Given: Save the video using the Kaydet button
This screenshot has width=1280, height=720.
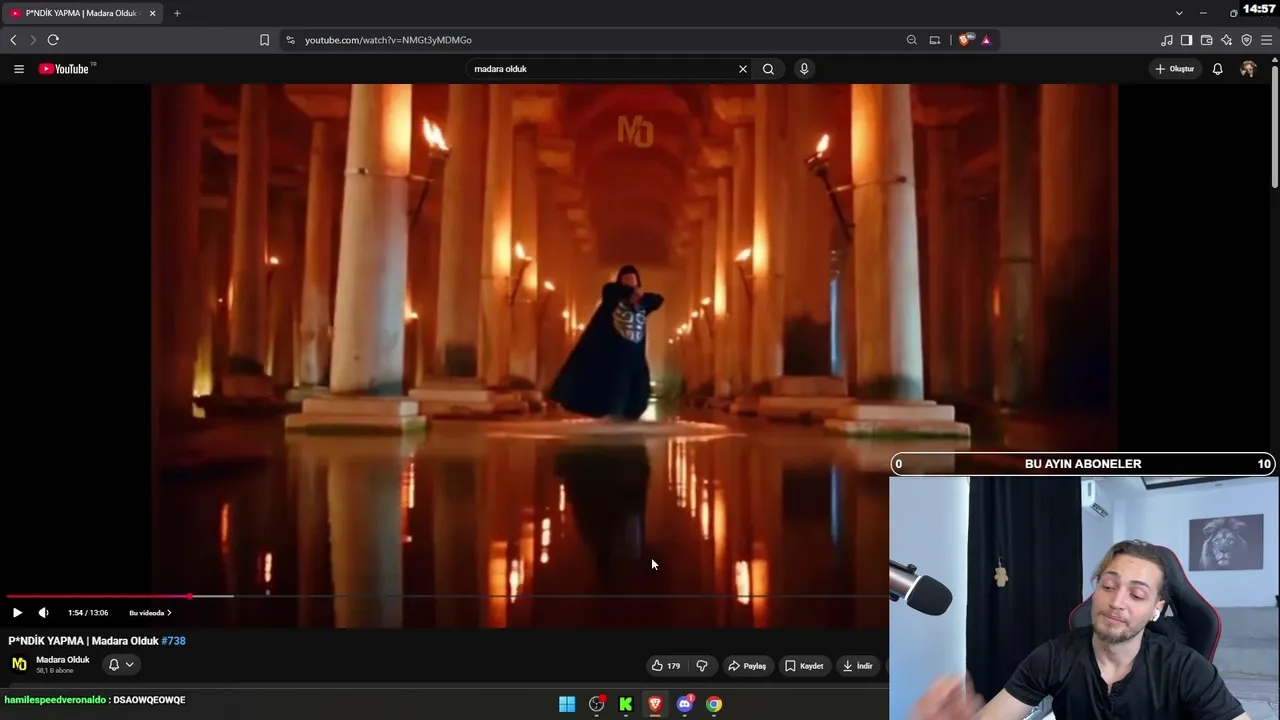Looking at the screenshot, I should 804,666.
